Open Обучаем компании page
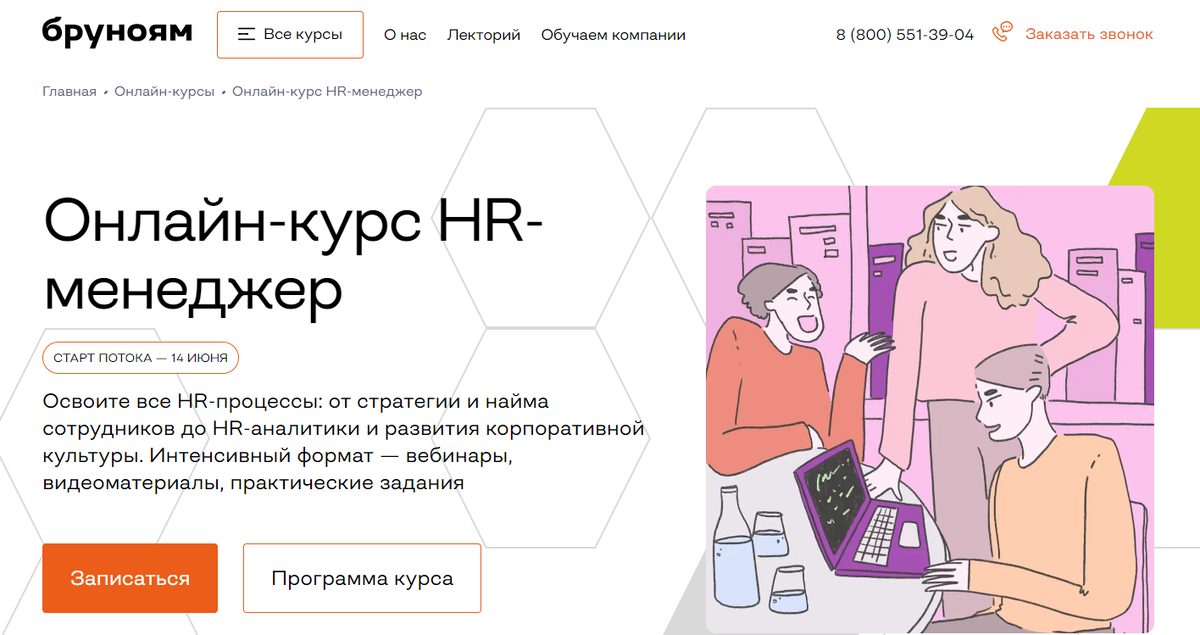The height and width of the screenshot is (635, 1200). 613,34
